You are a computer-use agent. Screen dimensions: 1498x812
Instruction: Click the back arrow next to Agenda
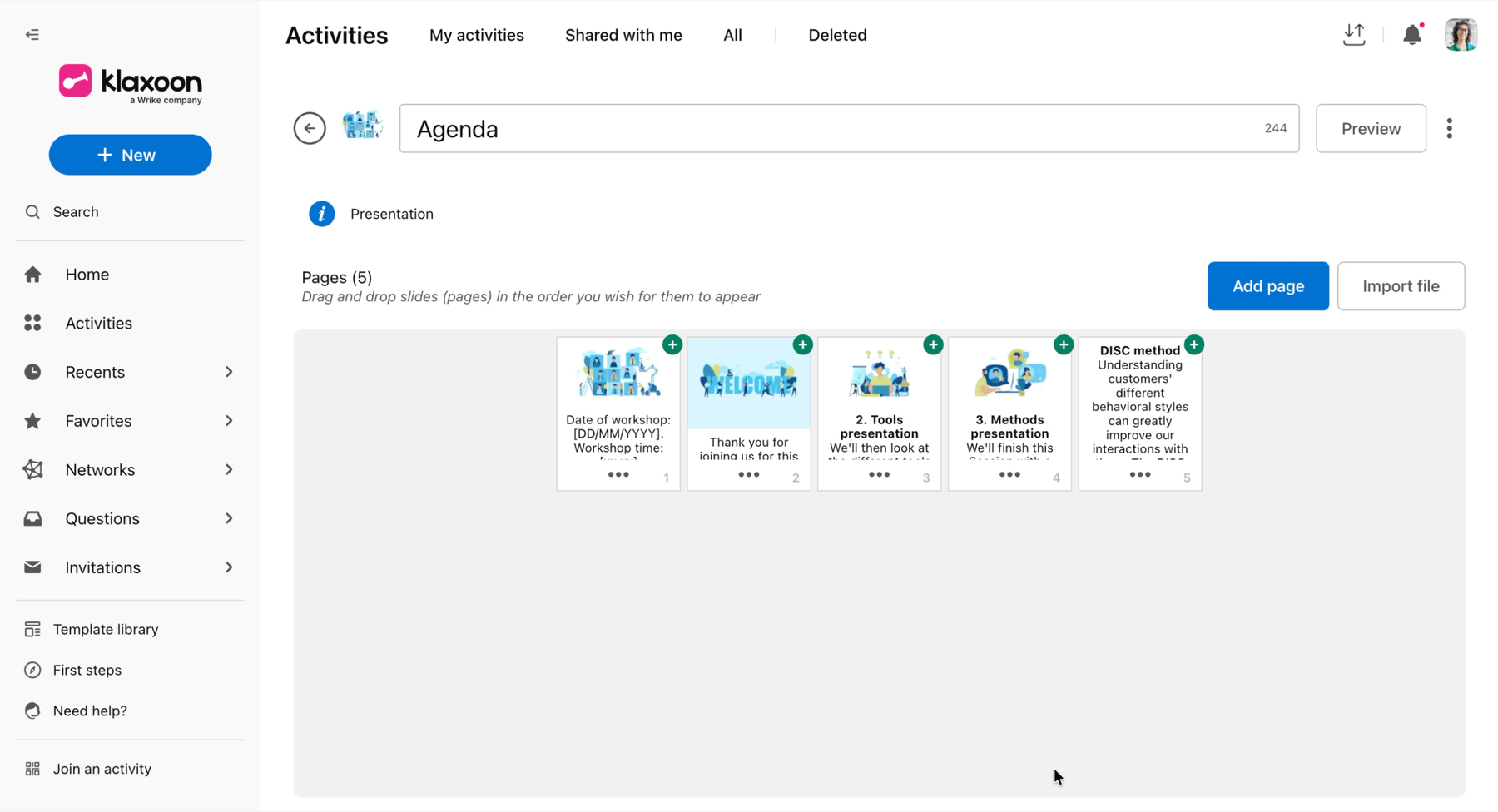[x=310, y=128]
